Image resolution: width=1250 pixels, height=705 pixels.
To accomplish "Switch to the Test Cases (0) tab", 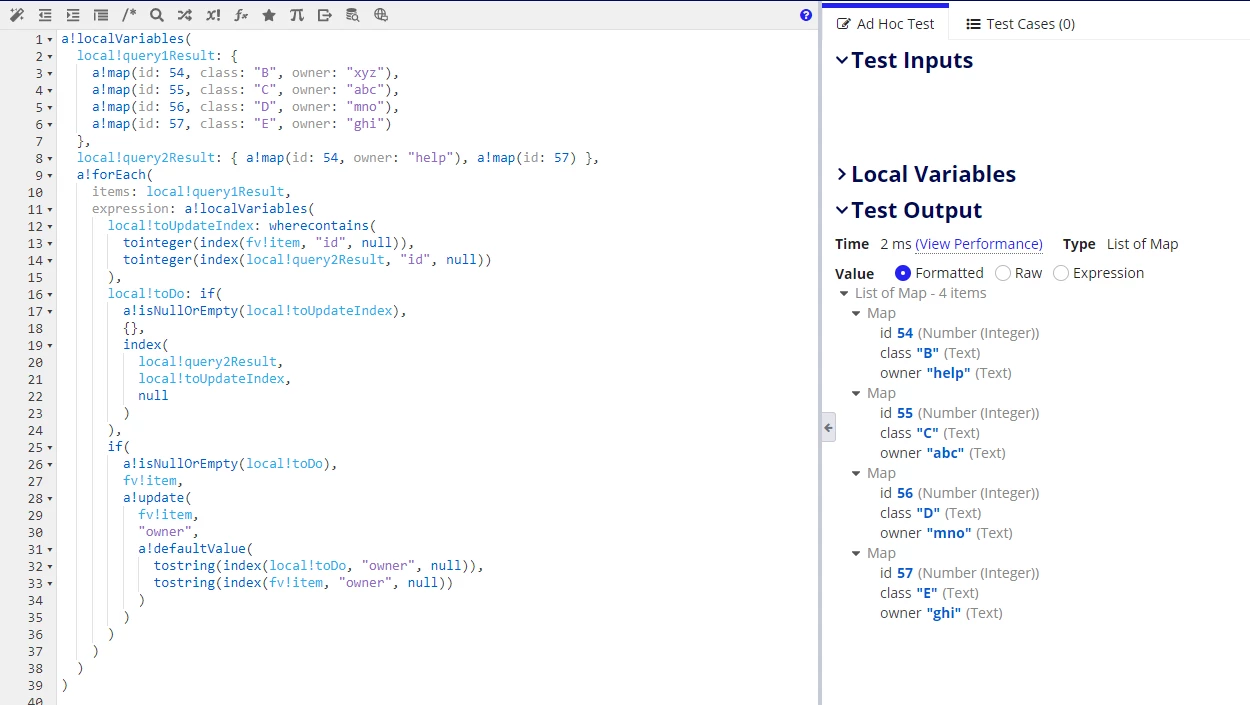I will [1020, 24].
